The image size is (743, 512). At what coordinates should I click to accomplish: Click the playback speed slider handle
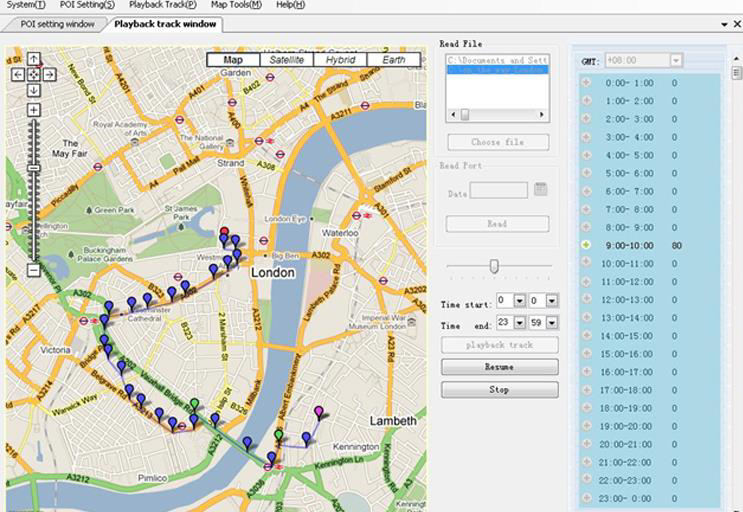(494, 266)
